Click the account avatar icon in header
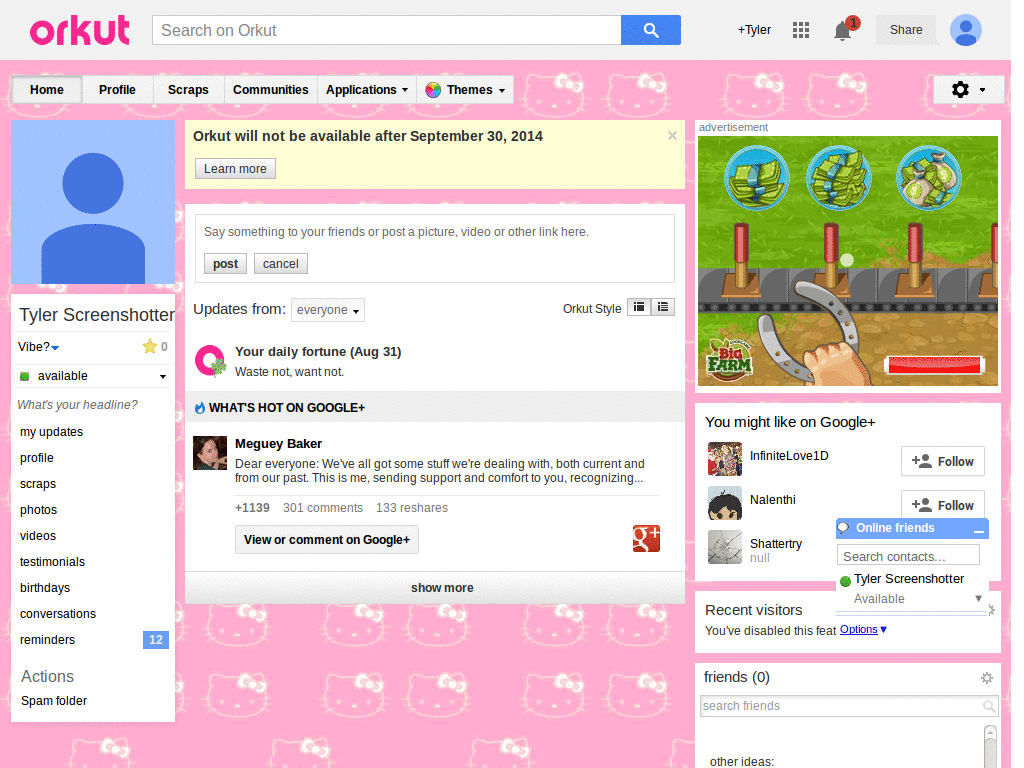1024x768 pixels. point(966,30)
